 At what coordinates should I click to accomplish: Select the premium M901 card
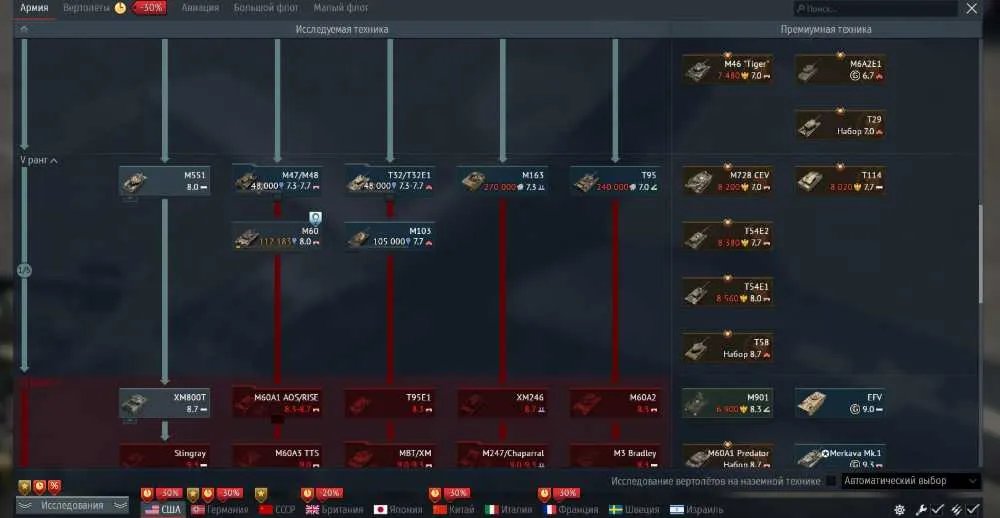pos(728,403)
